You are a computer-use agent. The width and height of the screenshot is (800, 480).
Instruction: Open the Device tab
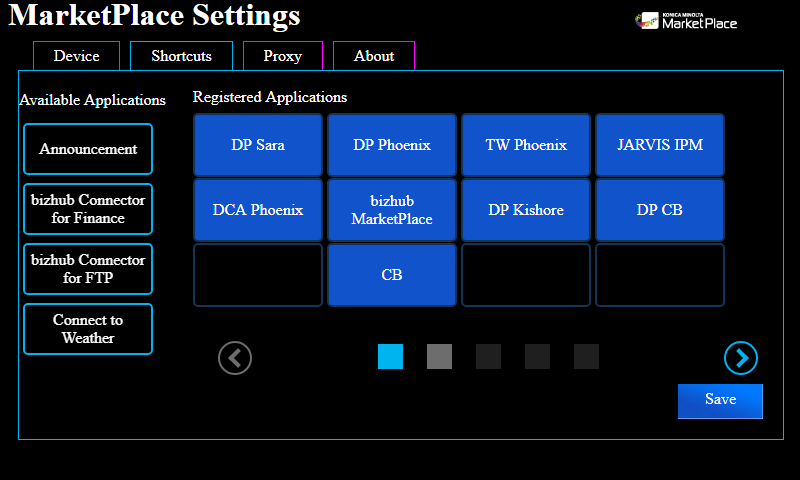tap(76, 56)
